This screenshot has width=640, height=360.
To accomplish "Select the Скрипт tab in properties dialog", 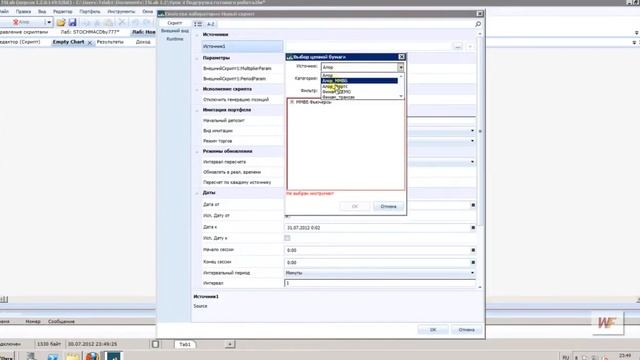I will [x=175, y=23].
